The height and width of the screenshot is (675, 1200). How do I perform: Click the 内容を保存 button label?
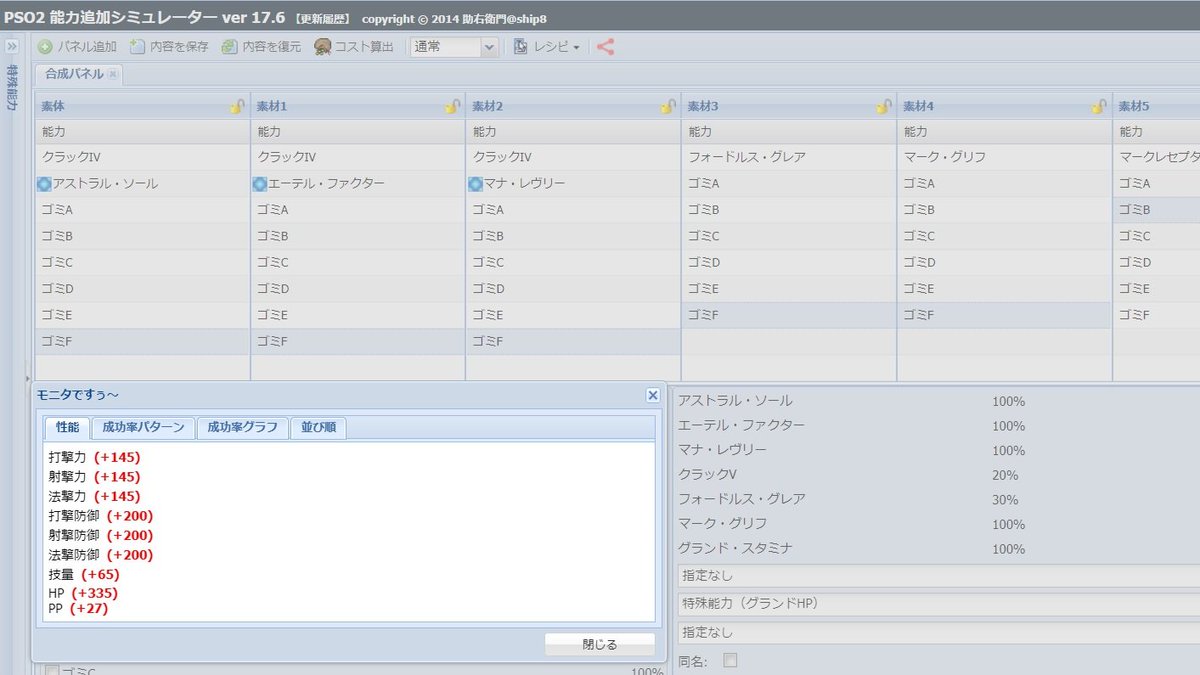tap(180, 47)
